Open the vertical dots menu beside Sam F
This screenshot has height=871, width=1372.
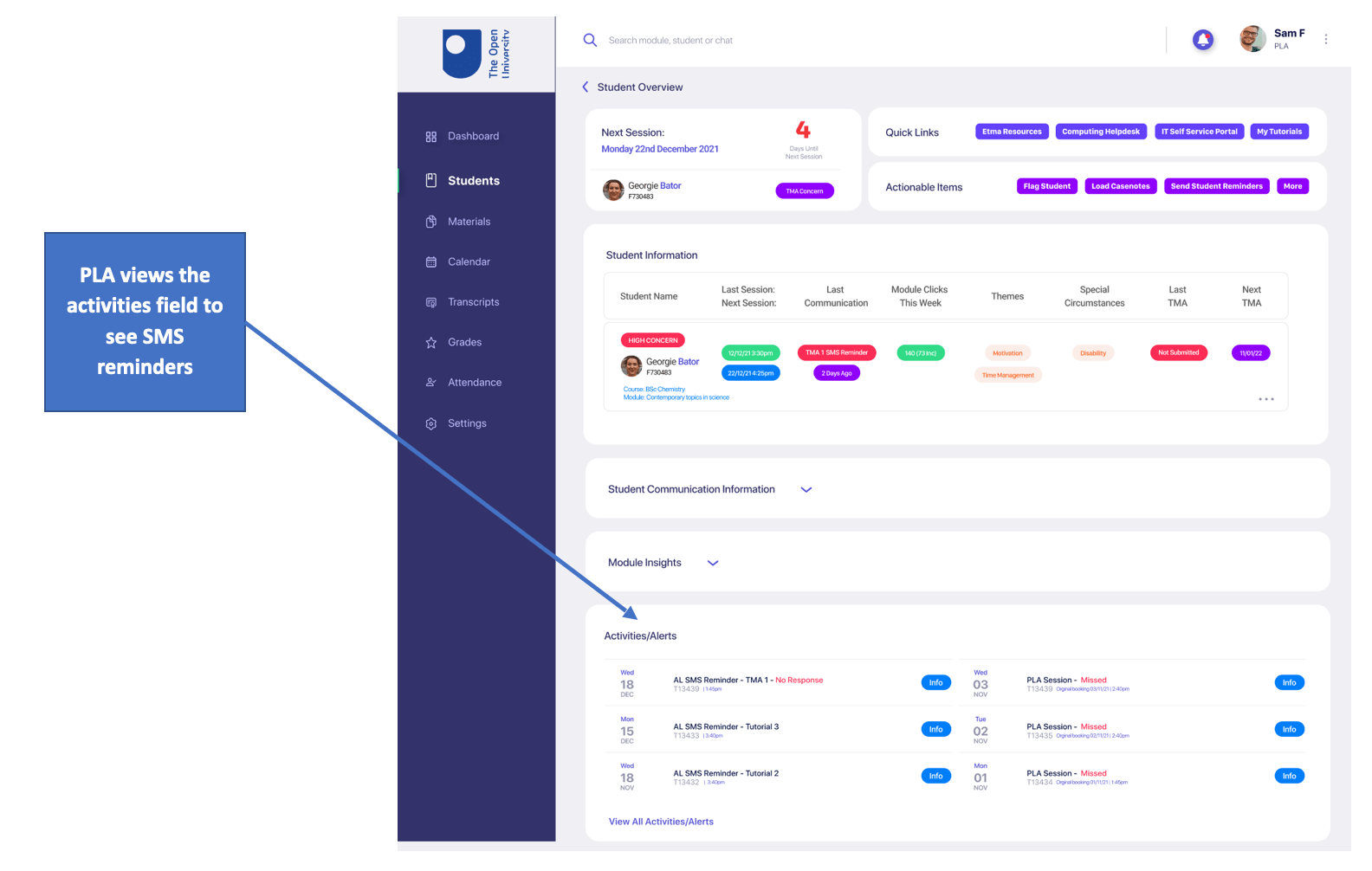point(1325,39)
